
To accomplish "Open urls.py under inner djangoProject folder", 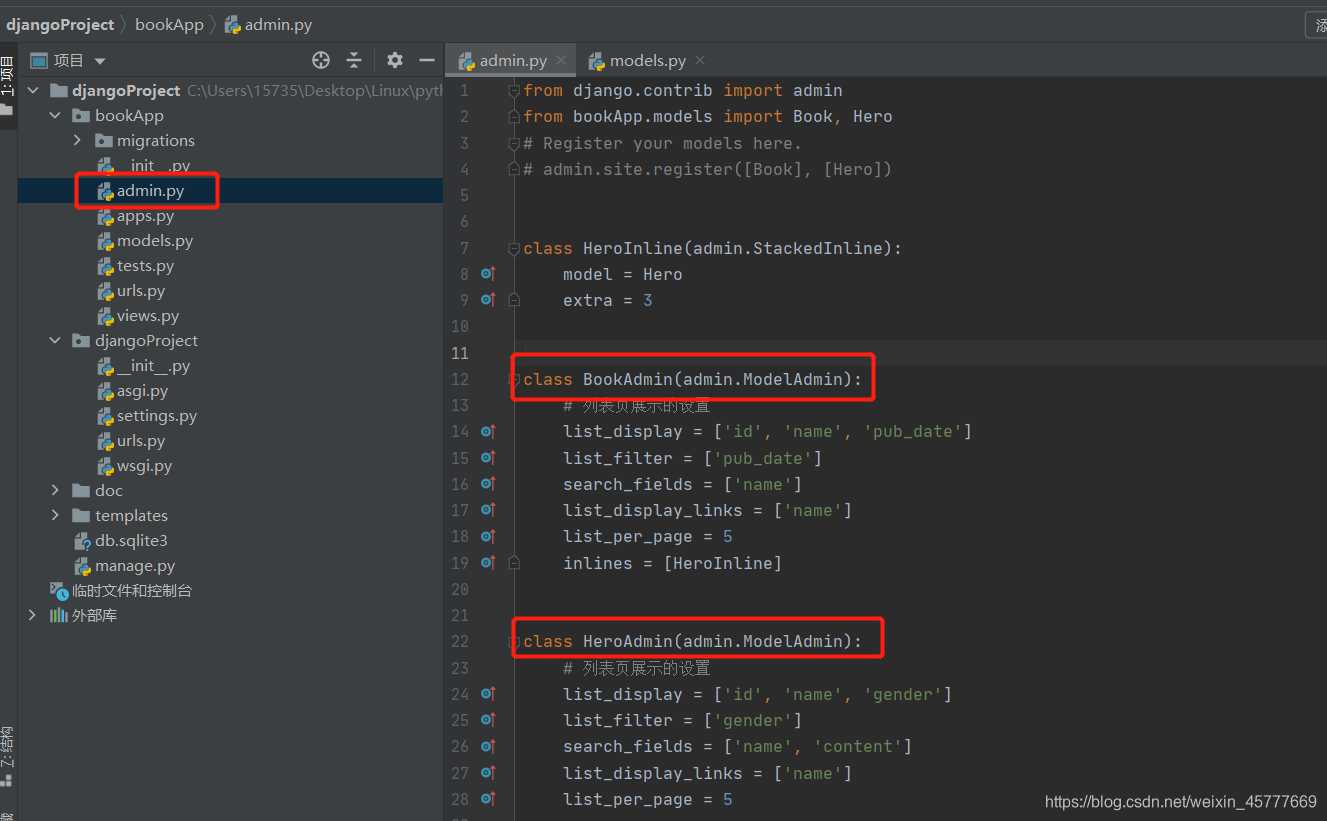I will 141,440.
